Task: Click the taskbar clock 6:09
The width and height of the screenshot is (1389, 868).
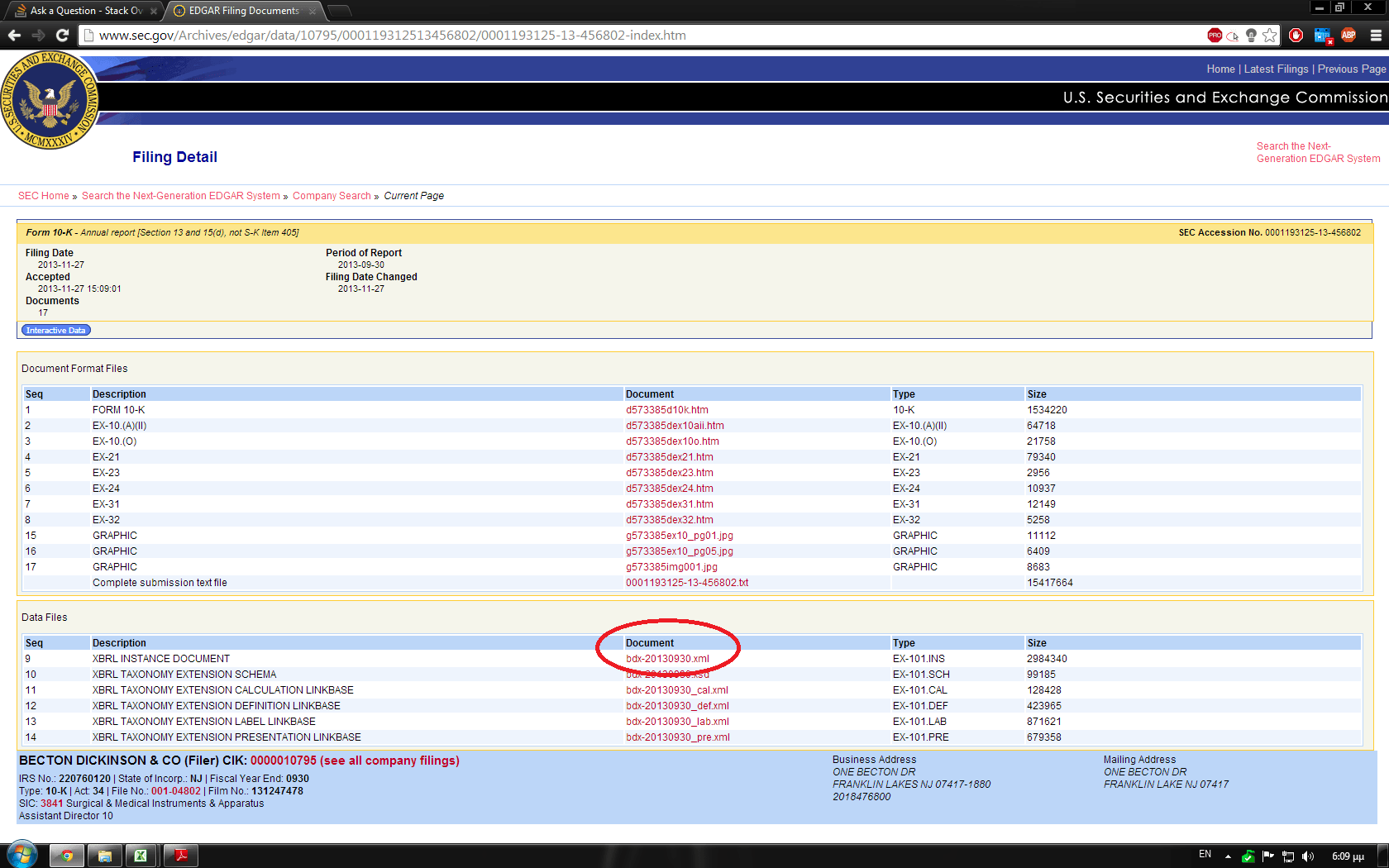Action: (x=1348, y=856)
